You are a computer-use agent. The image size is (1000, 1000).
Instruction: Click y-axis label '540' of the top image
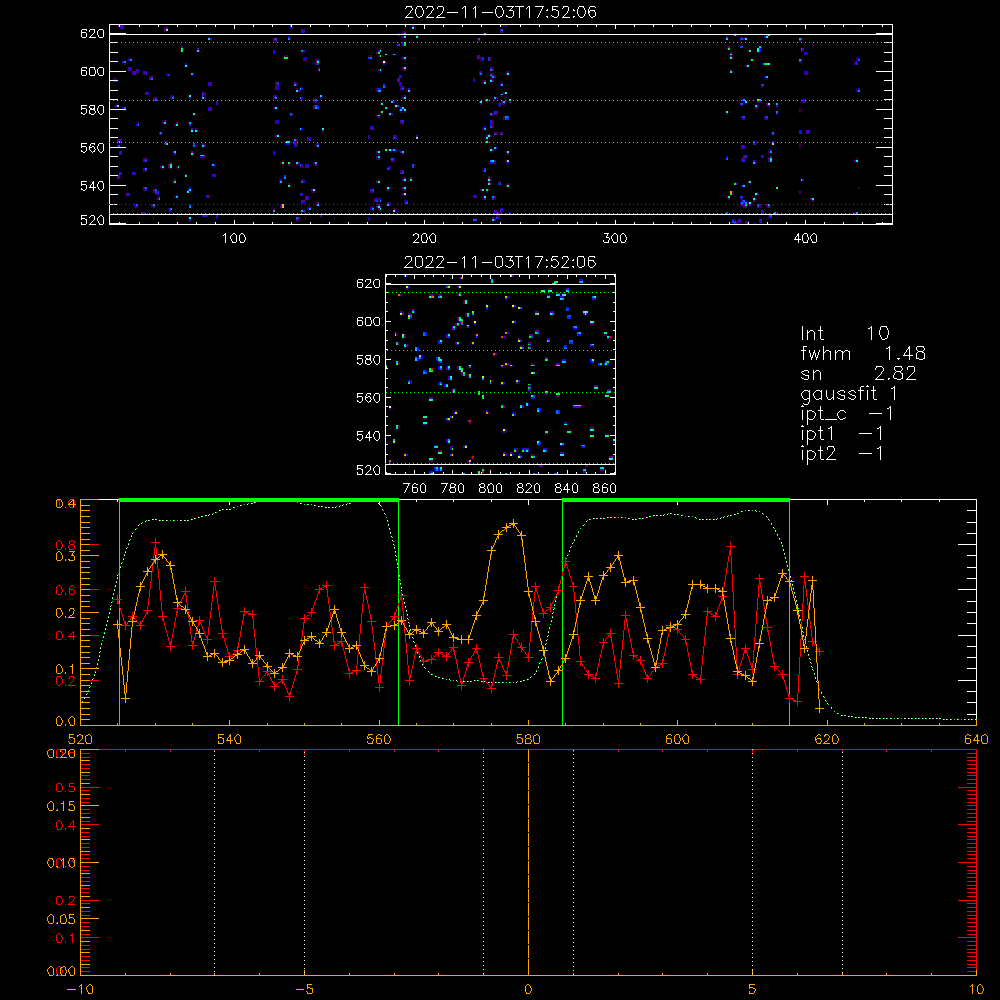(x=92, y=186)
